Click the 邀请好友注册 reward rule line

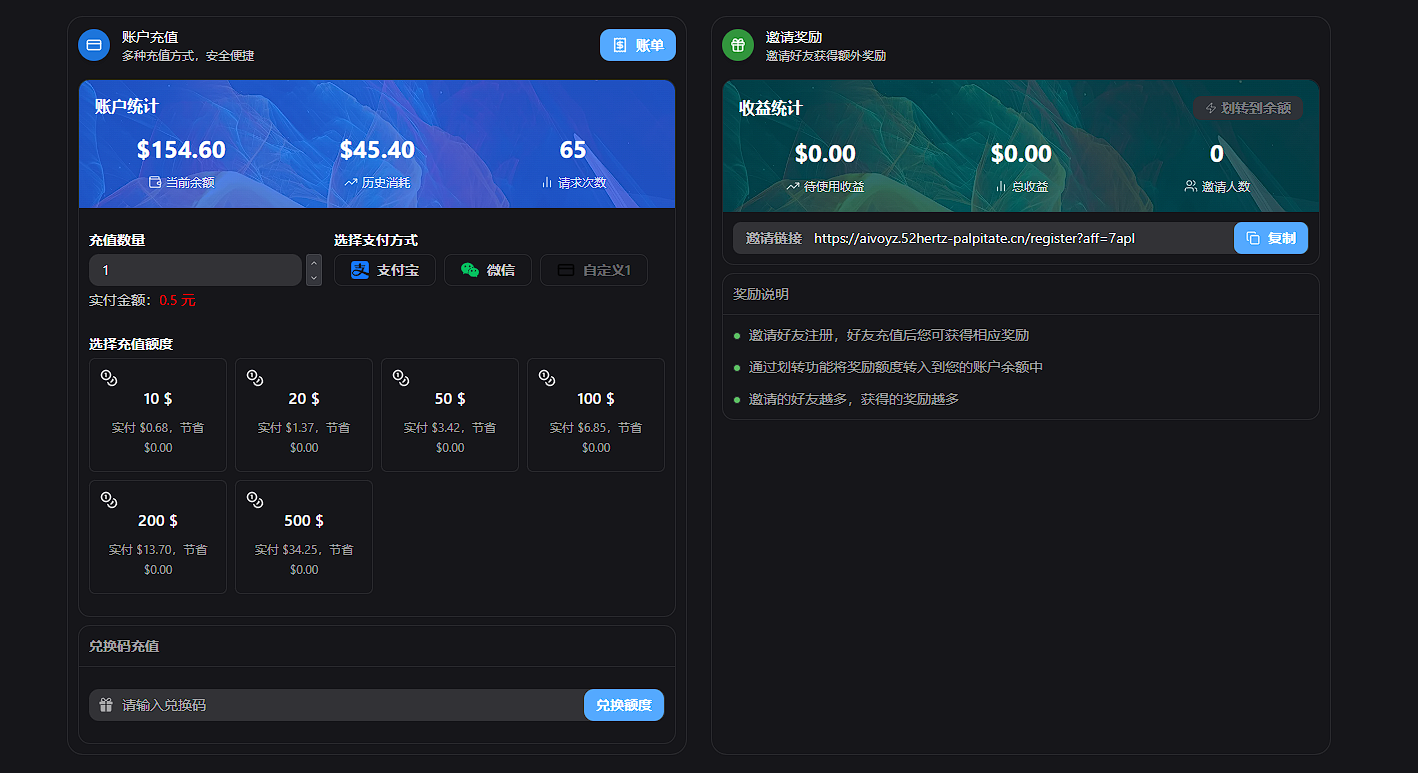pos(889,335)
